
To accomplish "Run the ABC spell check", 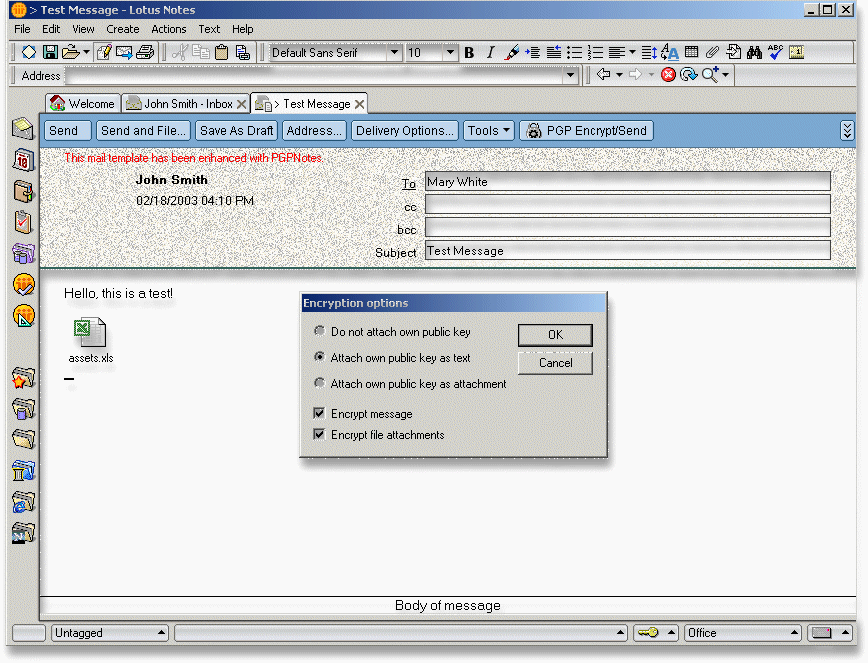I will point(775,53).
